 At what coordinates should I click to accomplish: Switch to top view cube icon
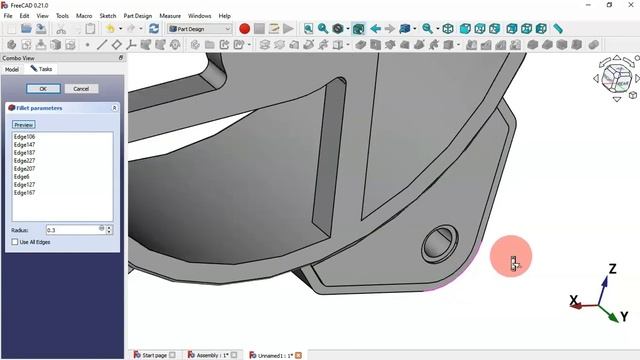pos(480,29)
